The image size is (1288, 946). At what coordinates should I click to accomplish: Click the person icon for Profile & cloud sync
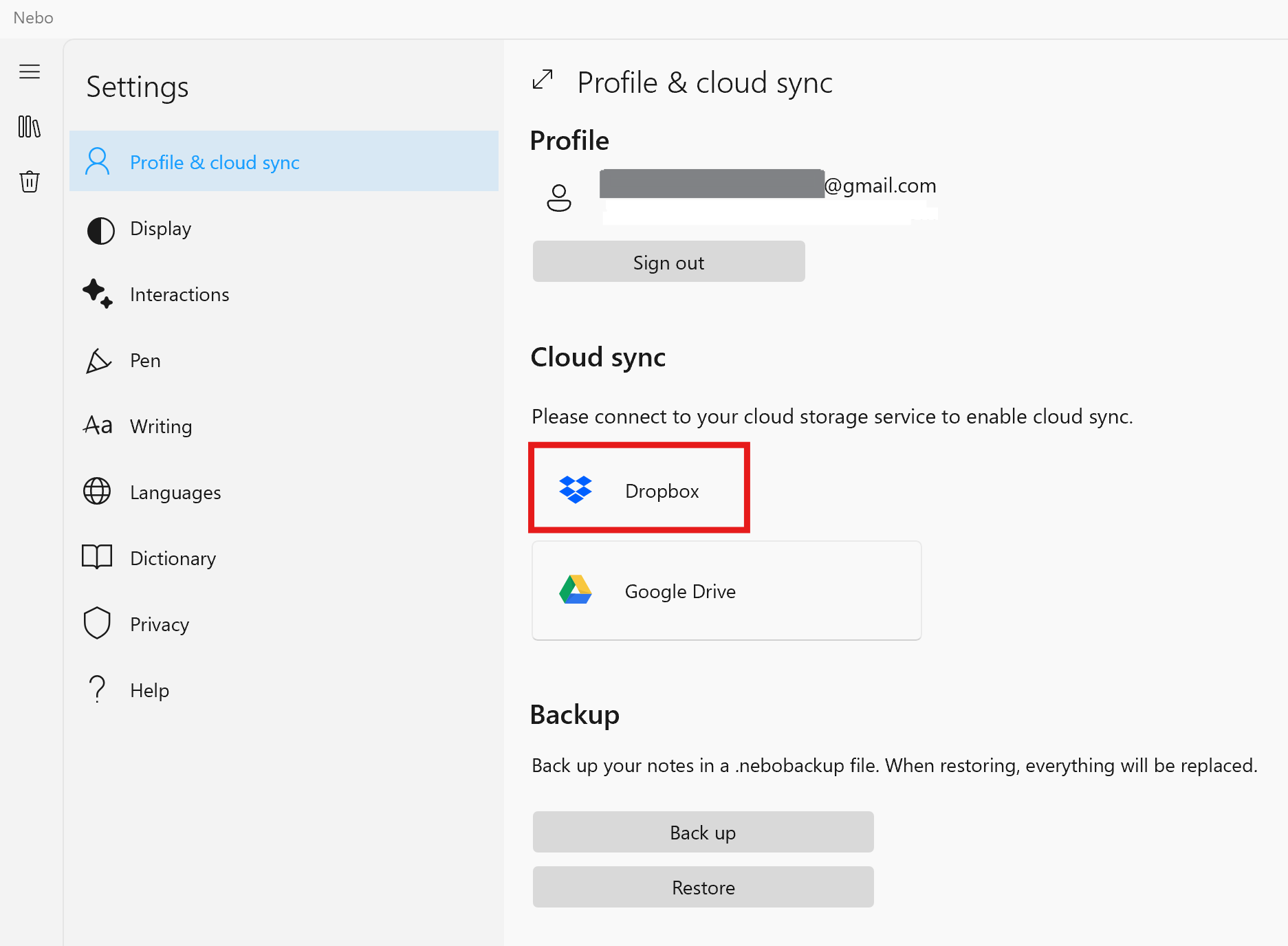coord(97,162)
